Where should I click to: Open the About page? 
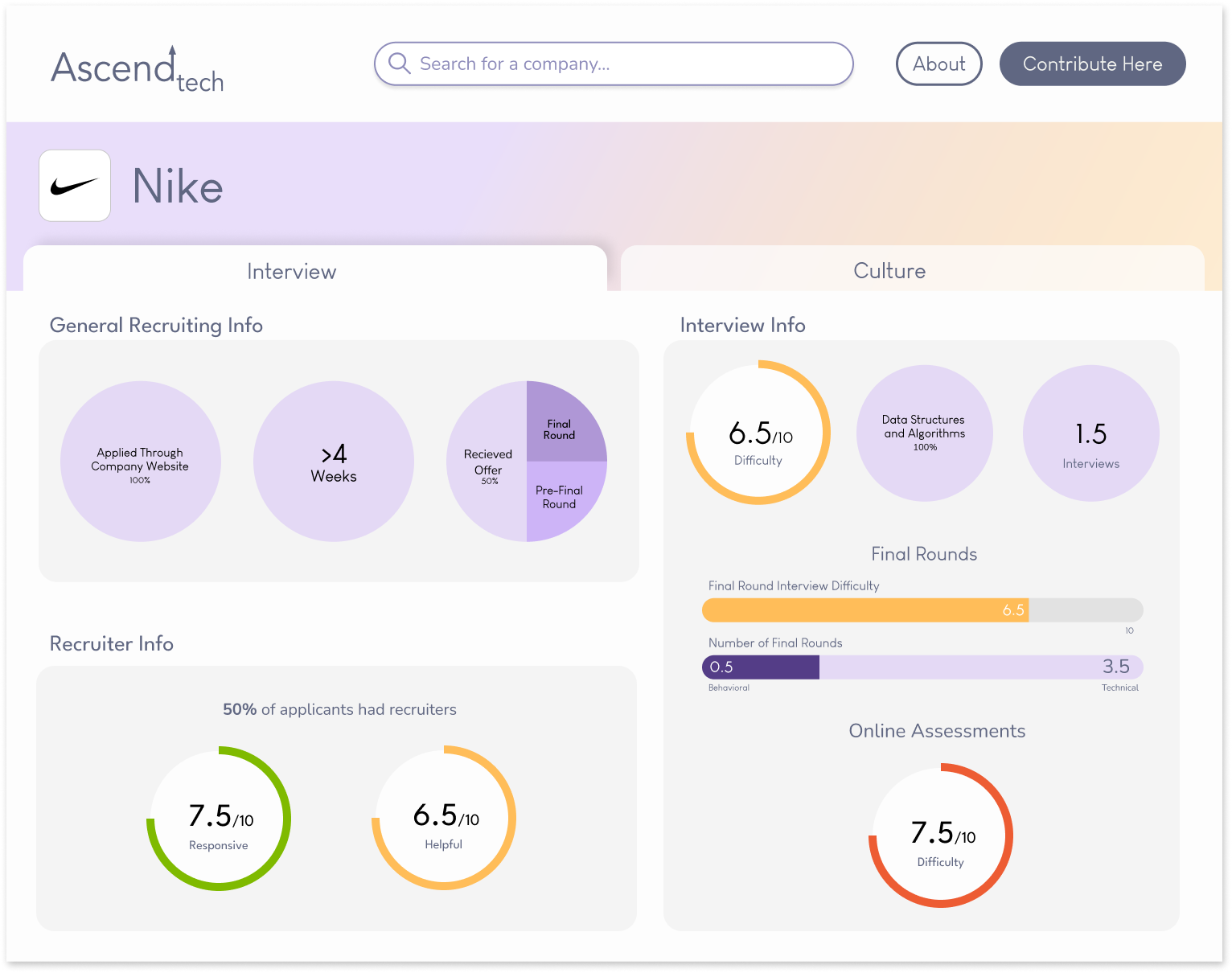[938, 64]
